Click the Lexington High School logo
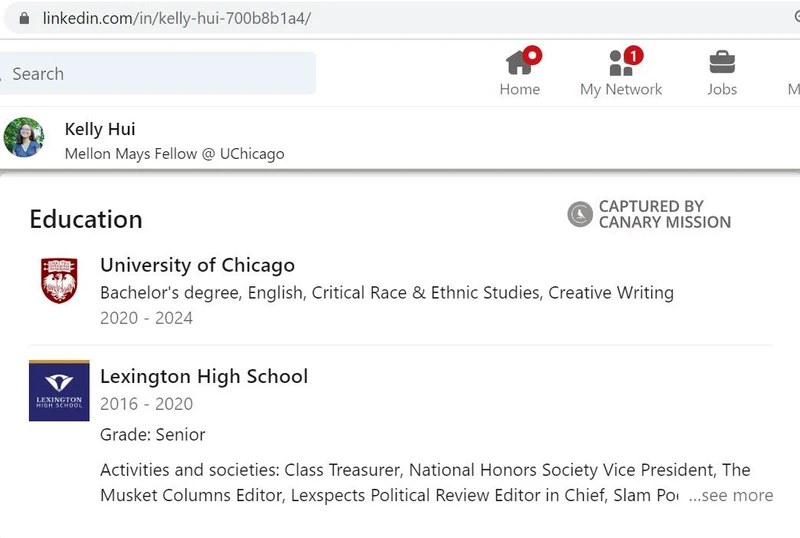This screenshot has width=800, height=538. click(59, 390)
